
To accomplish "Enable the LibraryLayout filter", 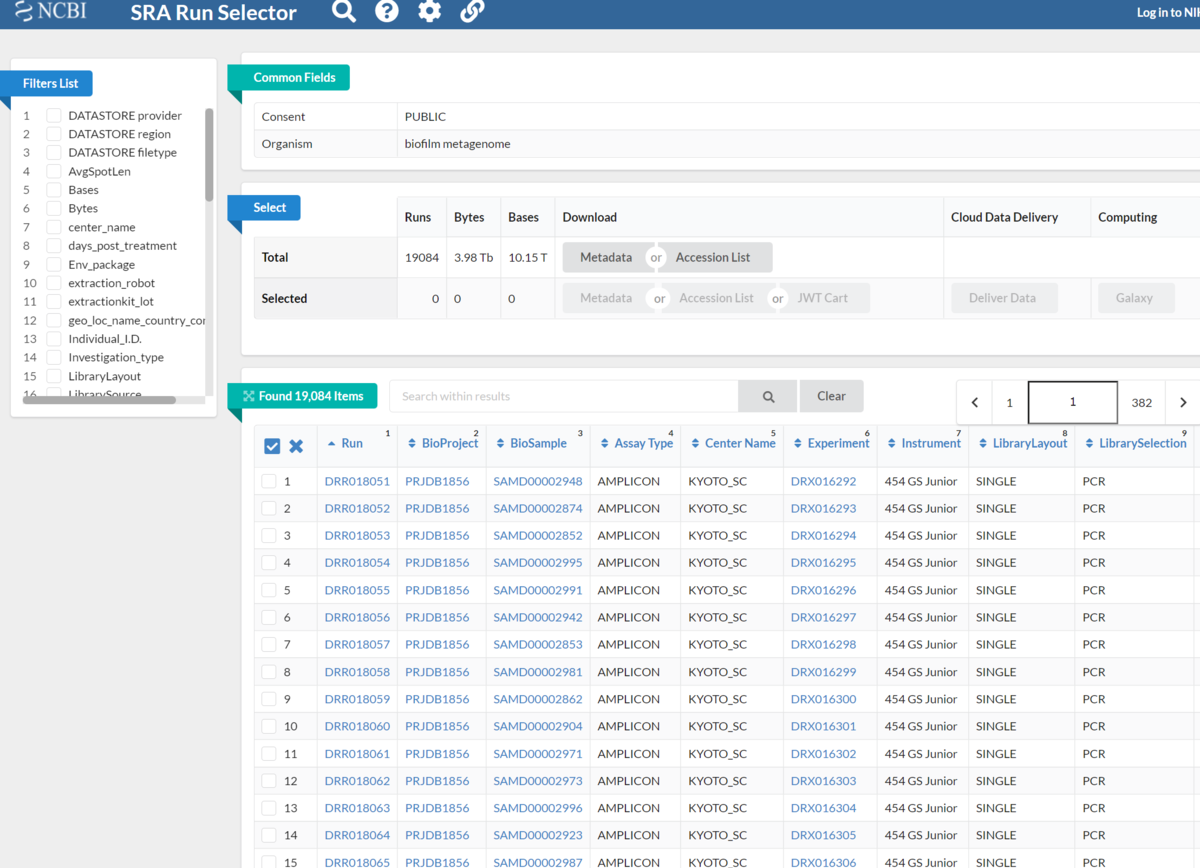I will (x=54, y=376).
